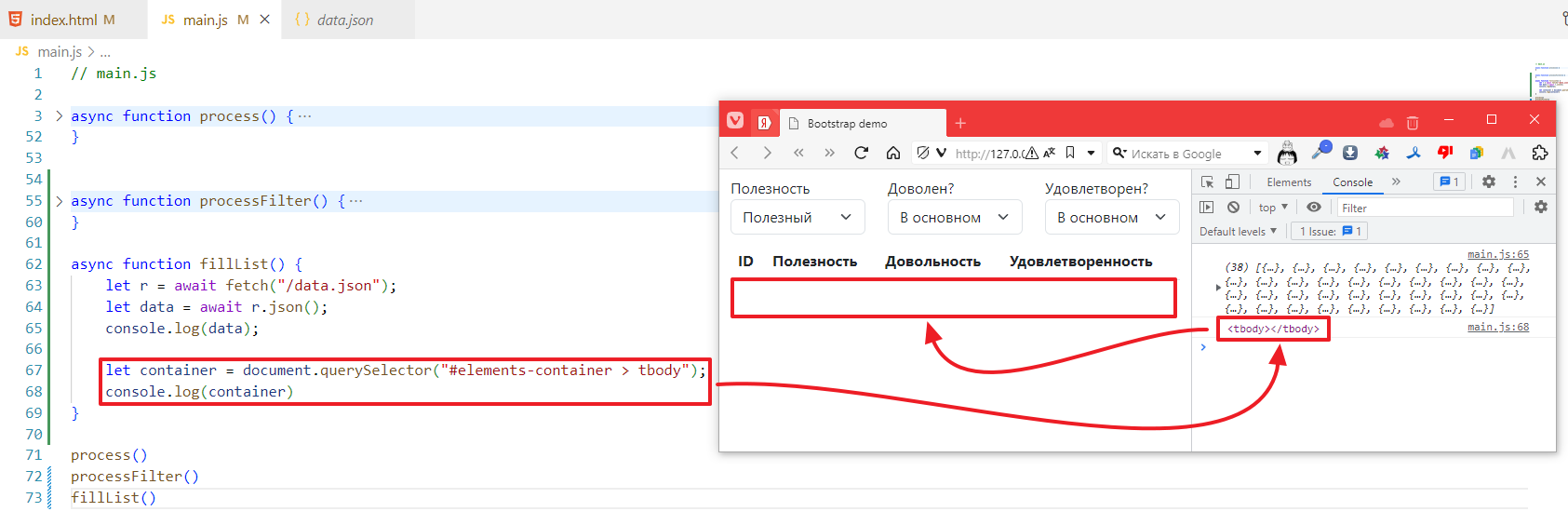Expand the logged array of 38 items
The image size is (1568, 525).
pyautogui.click(x=1218, y=288)
